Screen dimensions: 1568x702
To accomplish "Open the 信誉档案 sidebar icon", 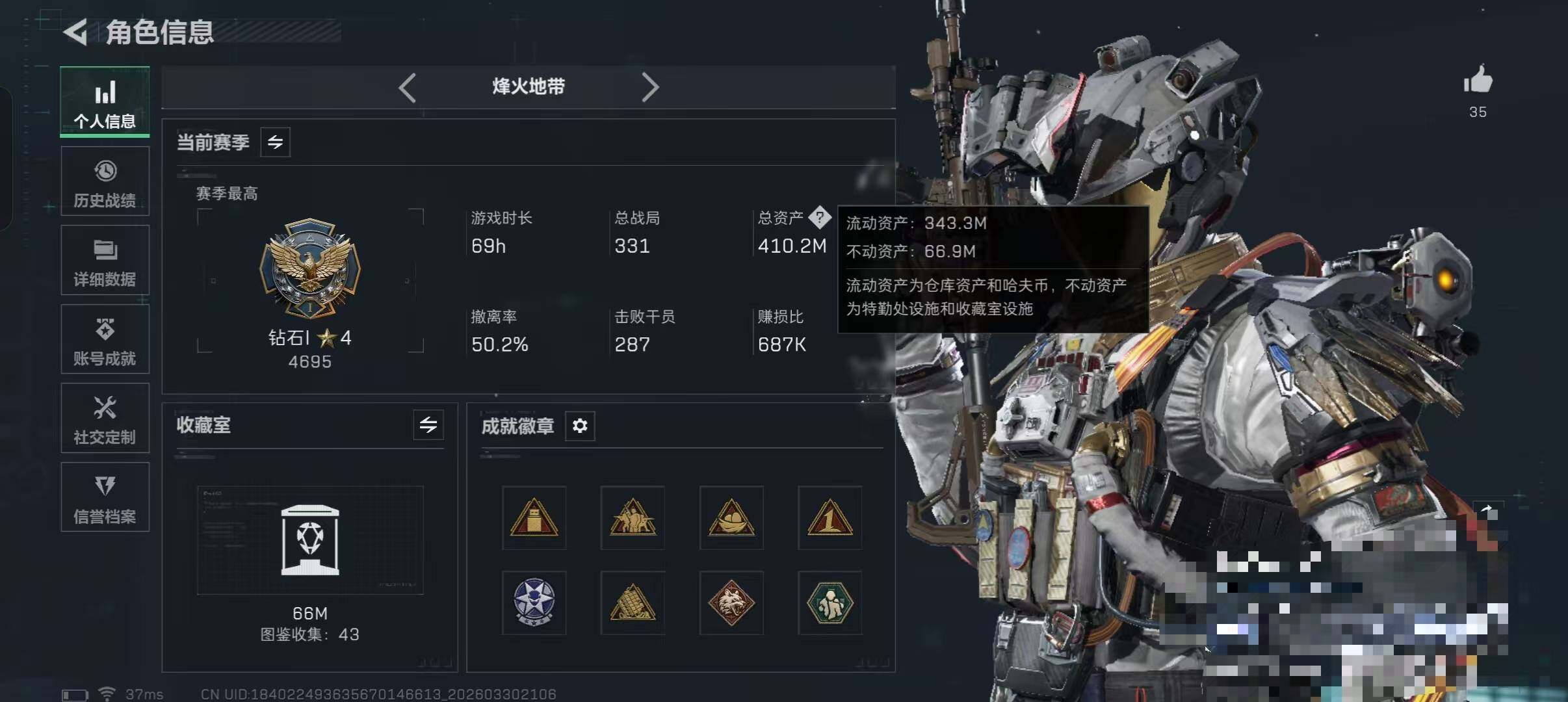I will pos(105,497).
